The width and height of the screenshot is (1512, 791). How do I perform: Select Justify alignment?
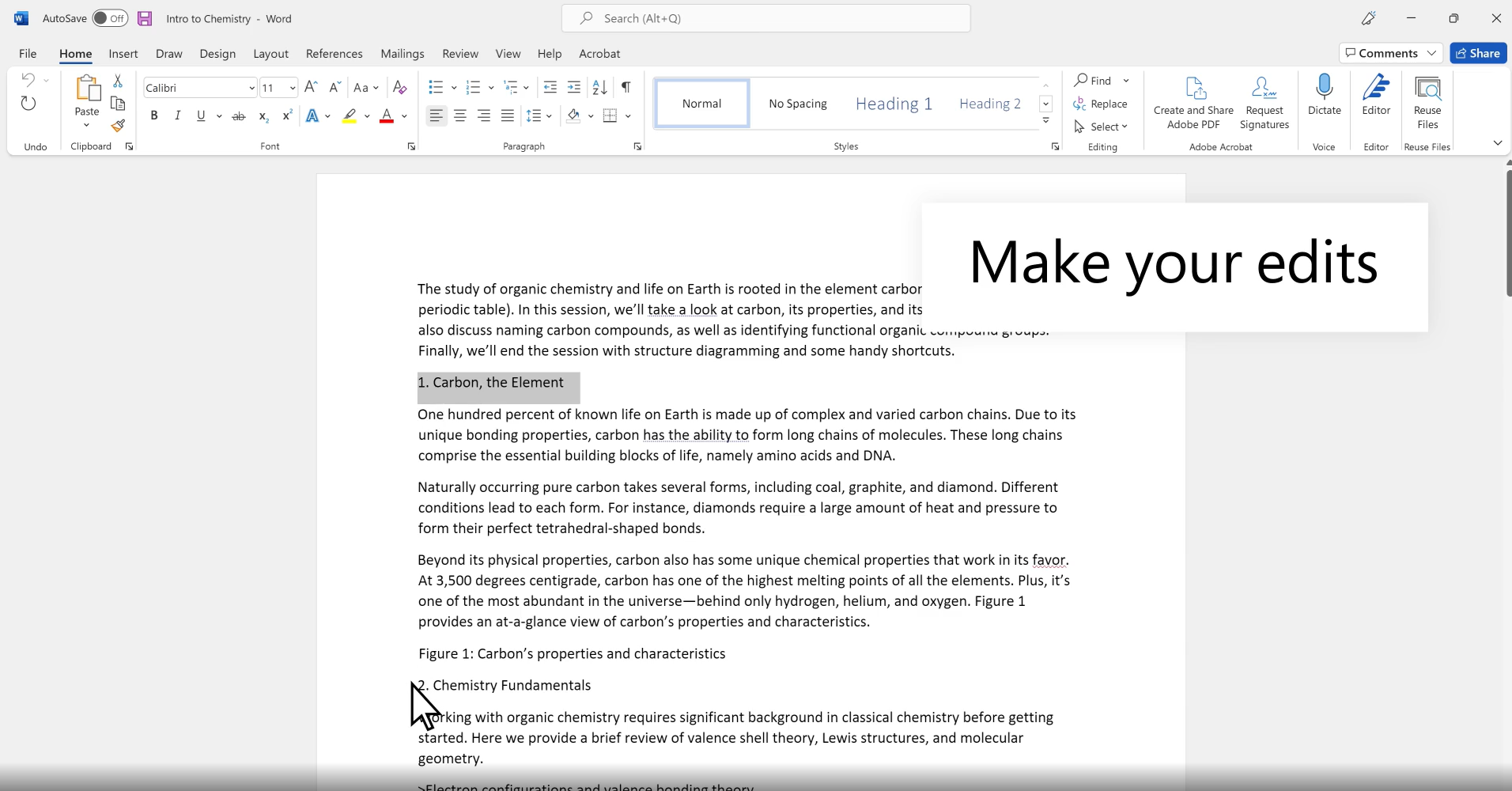coord(508,116)
